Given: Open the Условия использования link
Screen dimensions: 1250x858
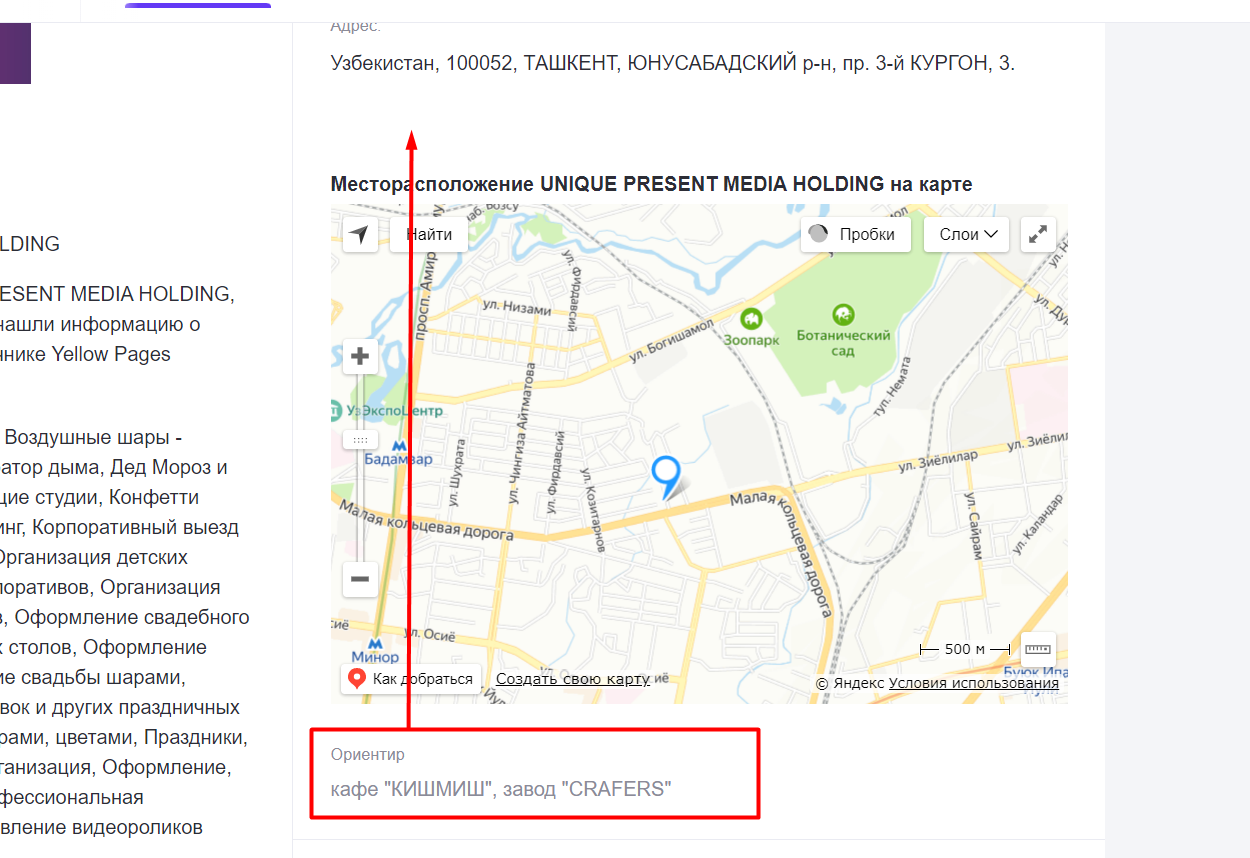Looking at the screenshot, I should (x=973, y=683).
